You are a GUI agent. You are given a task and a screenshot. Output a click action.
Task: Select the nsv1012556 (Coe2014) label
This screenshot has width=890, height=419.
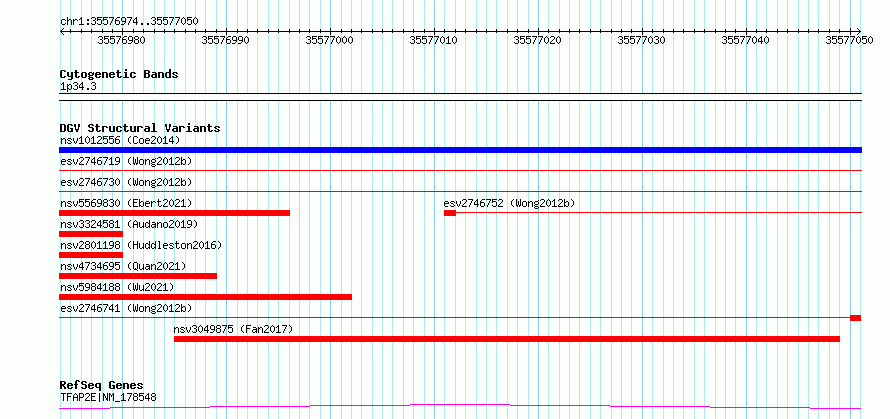(x=120, y=140)
